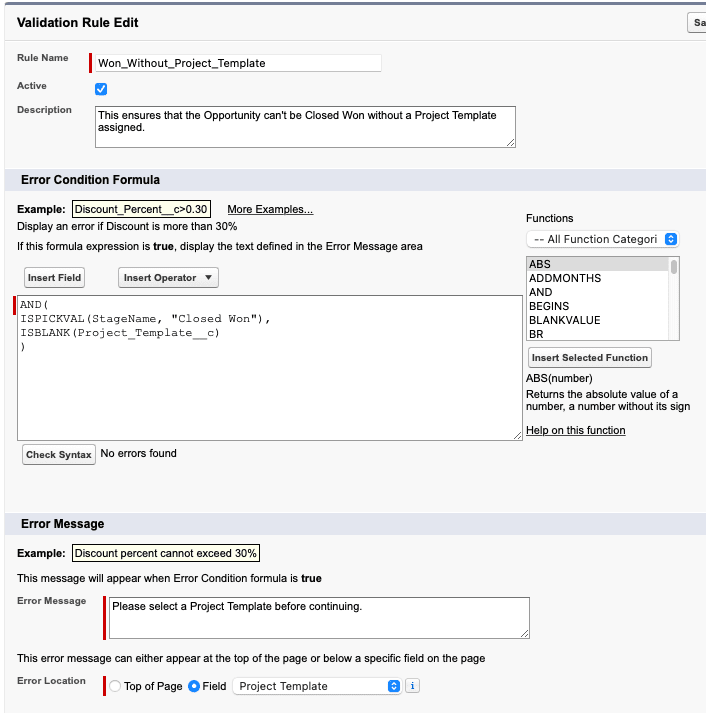The image size is (706, 713).
Task: Select the Top of Page radio button
Action: (115, 686)
